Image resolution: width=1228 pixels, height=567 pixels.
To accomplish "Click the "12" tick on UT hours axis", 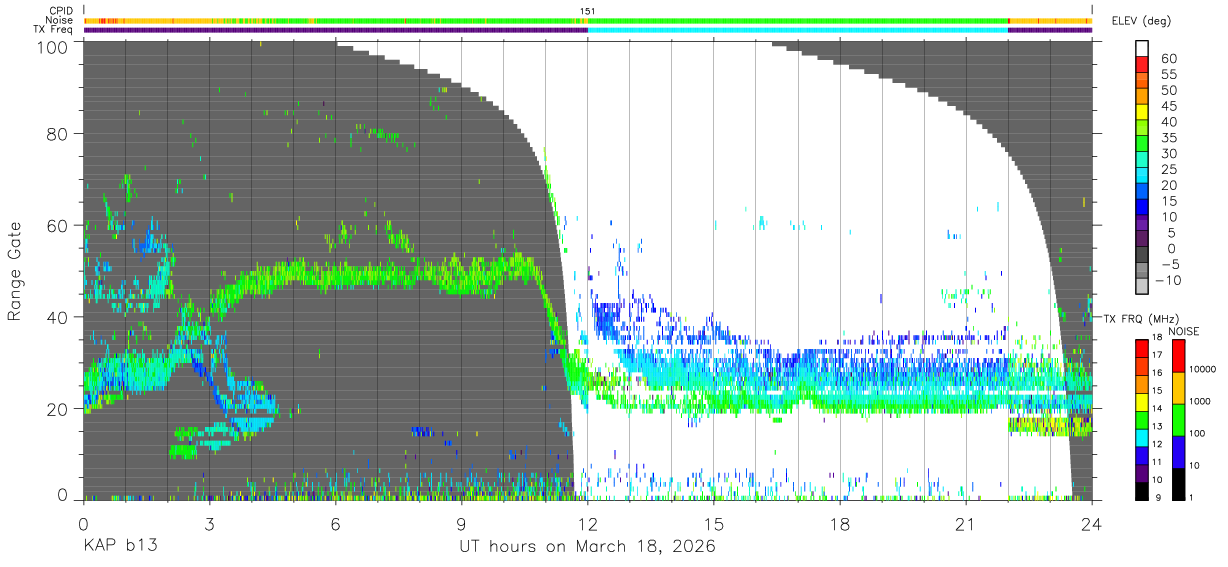I will 588,524.
